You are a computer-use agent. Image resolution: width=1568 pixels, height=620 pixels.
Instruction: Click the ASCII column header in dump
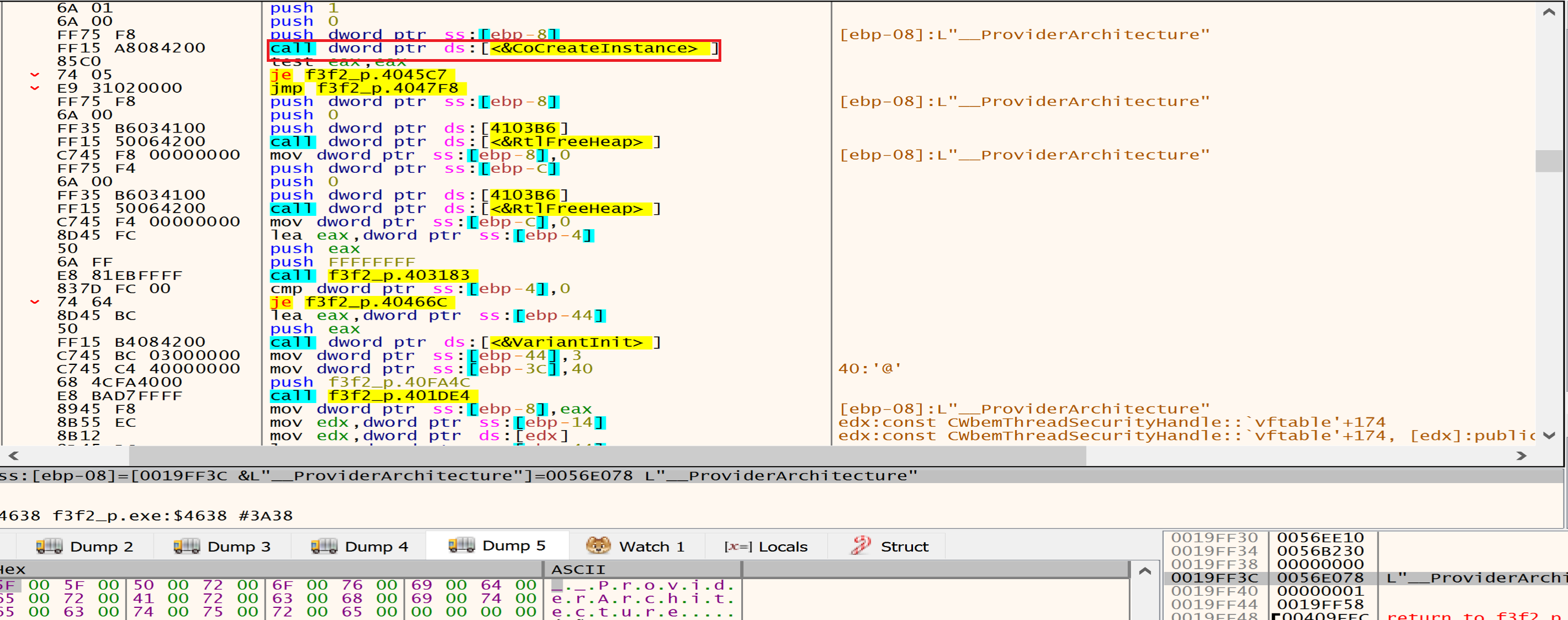click(578, 570)
